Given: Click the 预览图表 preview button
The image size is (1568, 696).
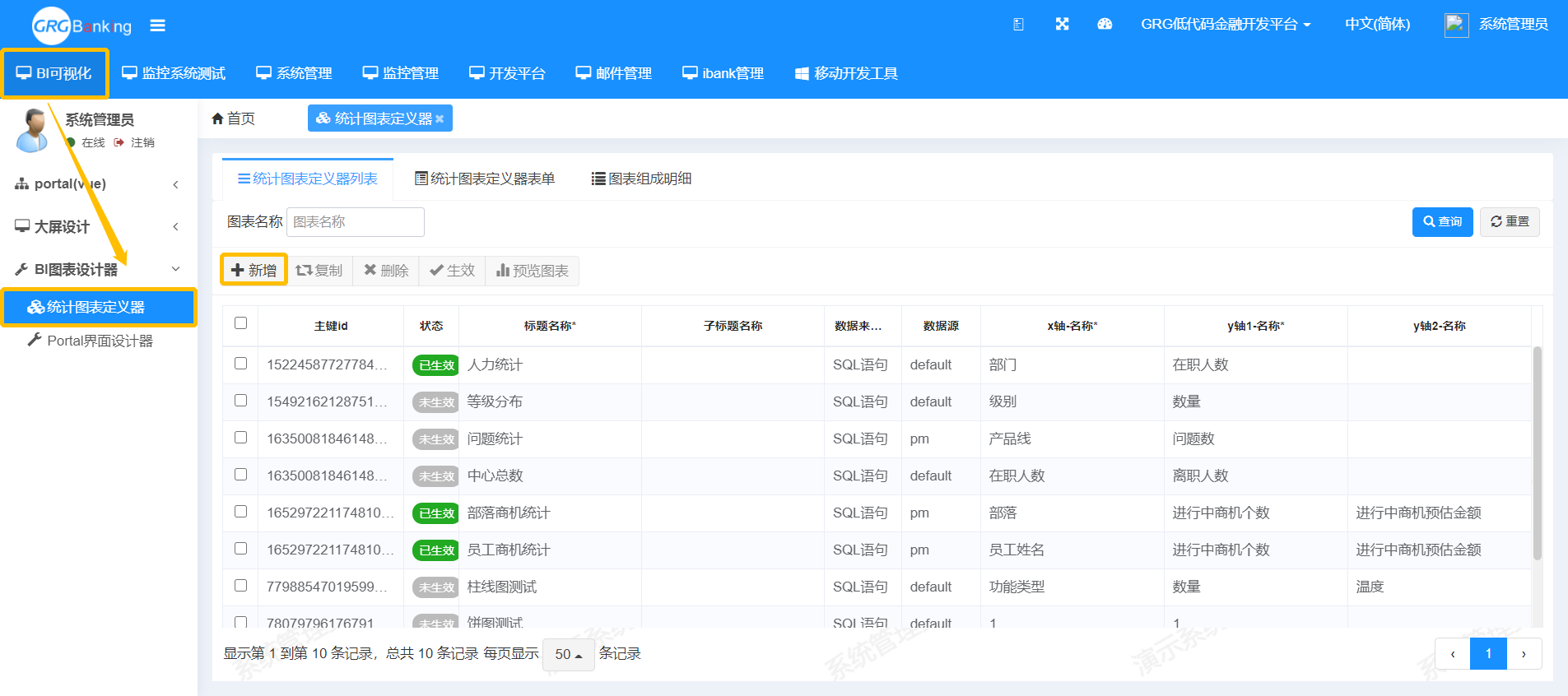Looking at the screenshot, I should pos(533,271).
